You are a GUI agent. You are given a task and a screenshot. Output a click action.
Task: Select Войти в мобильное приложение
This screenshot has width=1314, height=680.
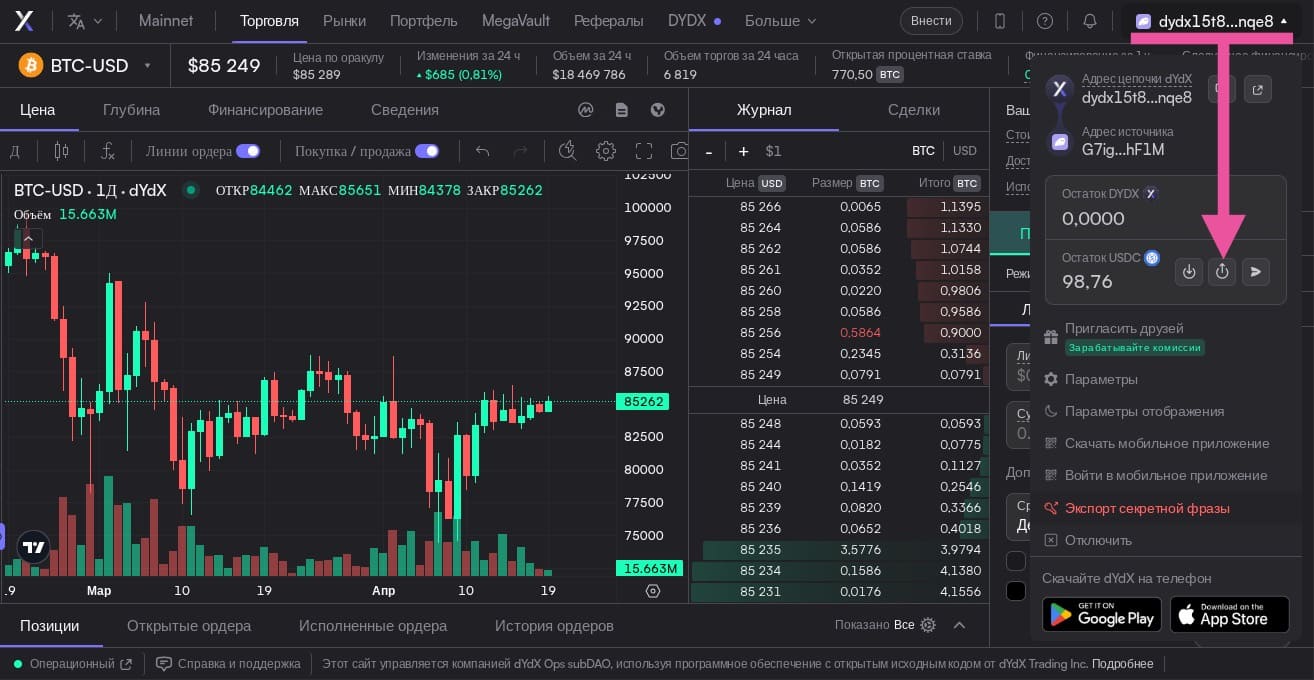[1166, 476]
